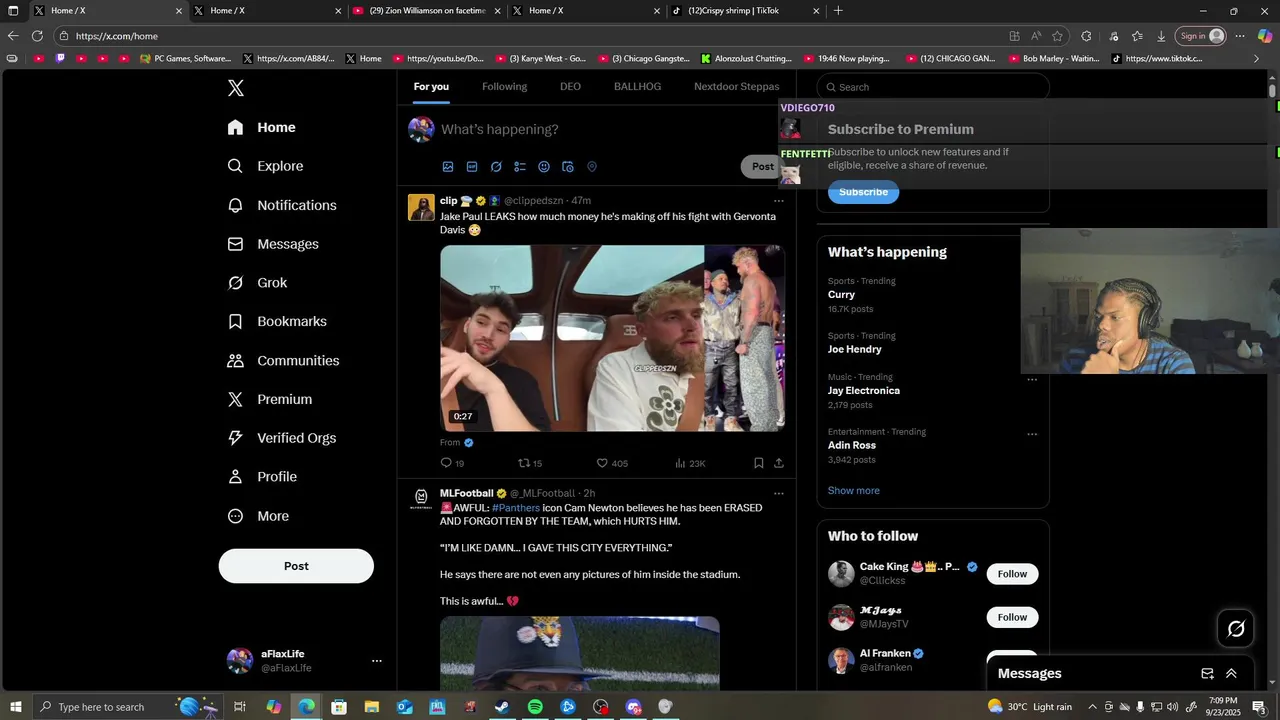The image size is (1280, 720).
Task: Share the Jake Paul clip post
Action: click(779, 463)
